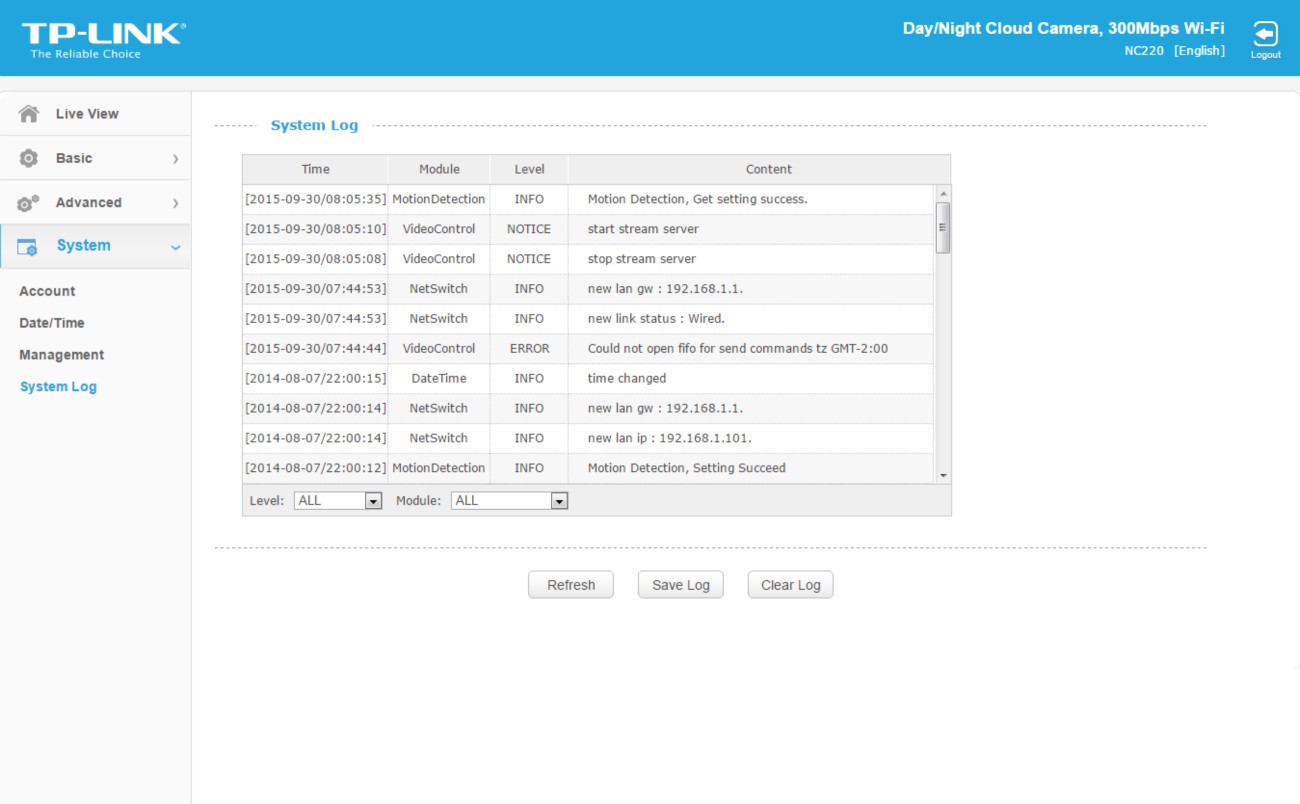Click the Live View home icon
This screenshot has height=804, width=1300.
point(29,114)
